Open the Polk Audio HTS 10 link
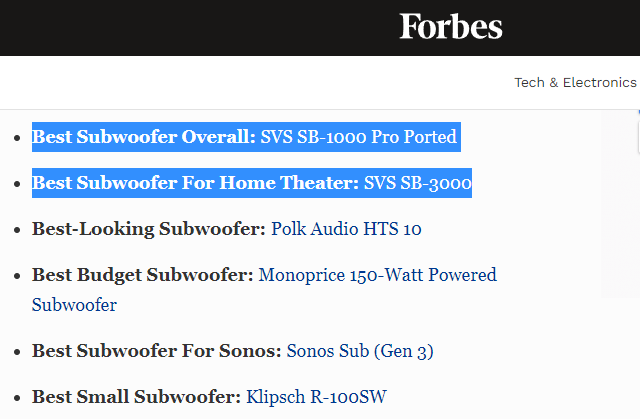Viewport: 640px width, 419px height. [x=346, y=229]
